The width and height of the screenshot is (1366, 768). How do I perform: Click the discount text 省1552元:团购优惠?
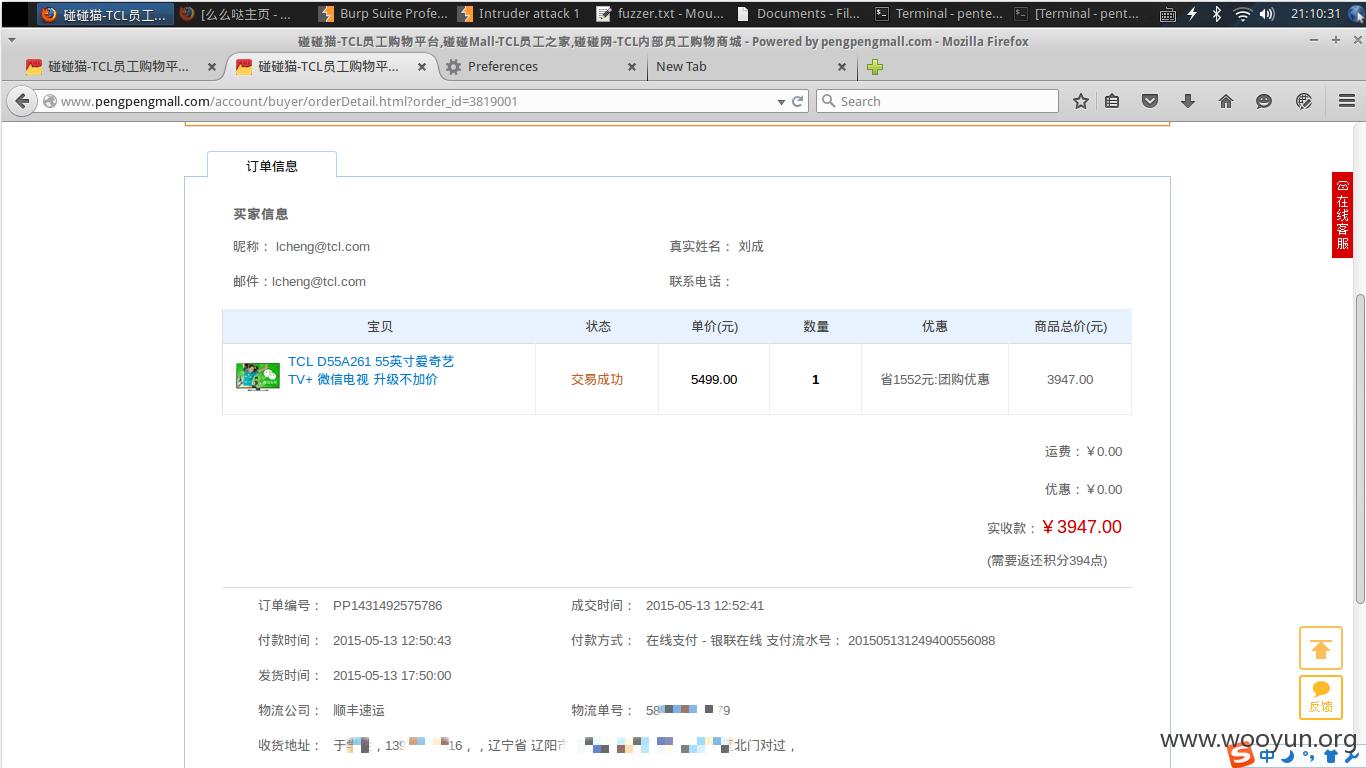(935, 379)
